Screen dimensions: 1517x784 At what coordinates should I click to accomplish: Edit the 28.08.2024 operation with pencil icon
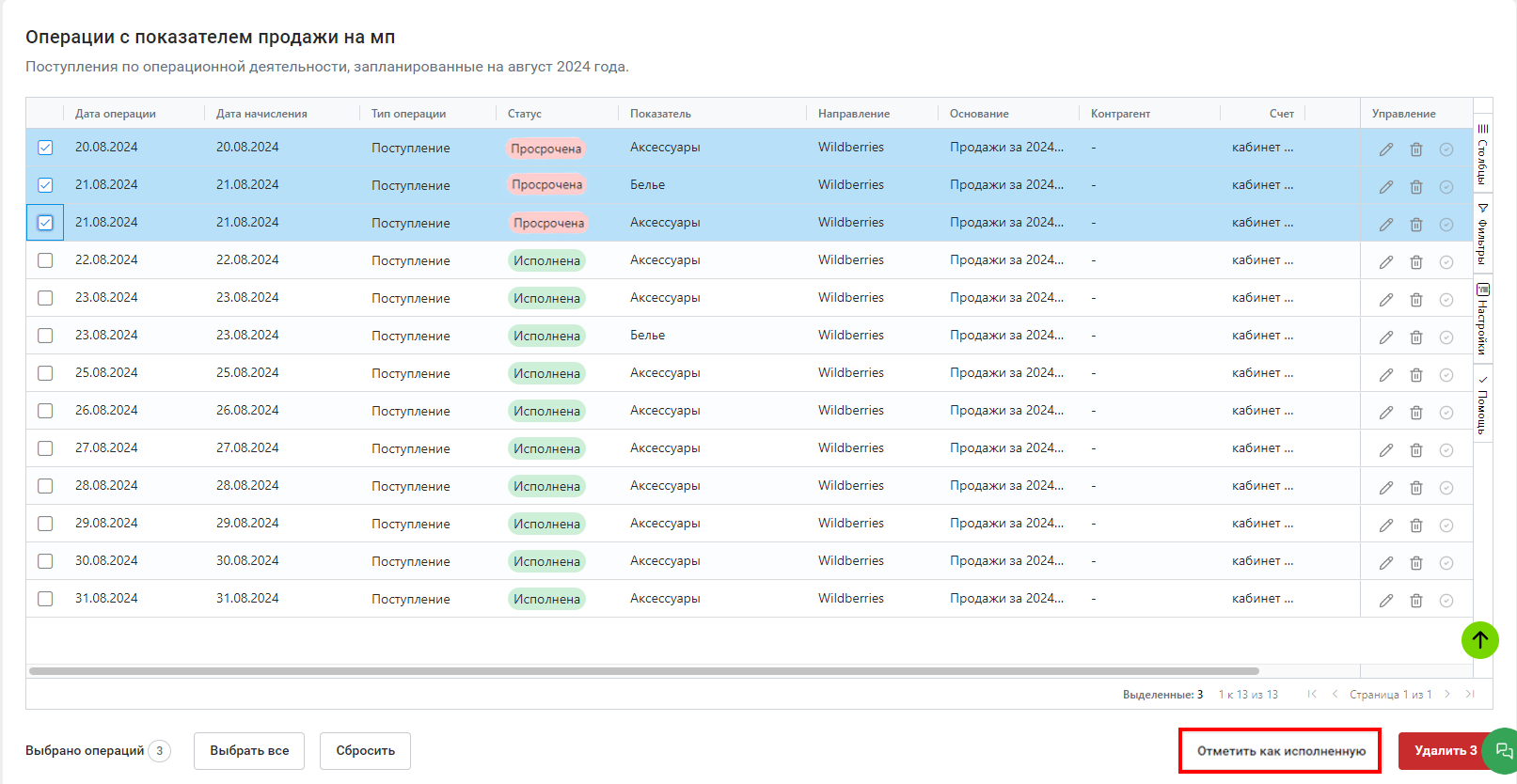point(1386,488)
